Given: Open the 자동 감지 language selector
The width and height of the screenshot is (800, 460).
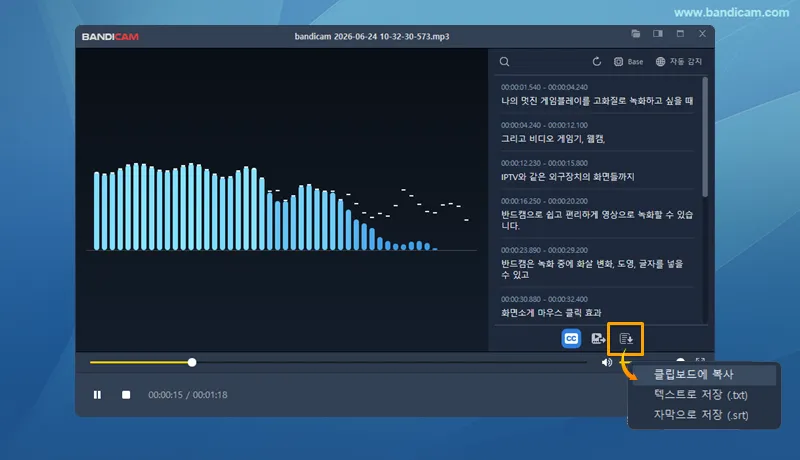Looking at the screenshot, I should point(679,62).
